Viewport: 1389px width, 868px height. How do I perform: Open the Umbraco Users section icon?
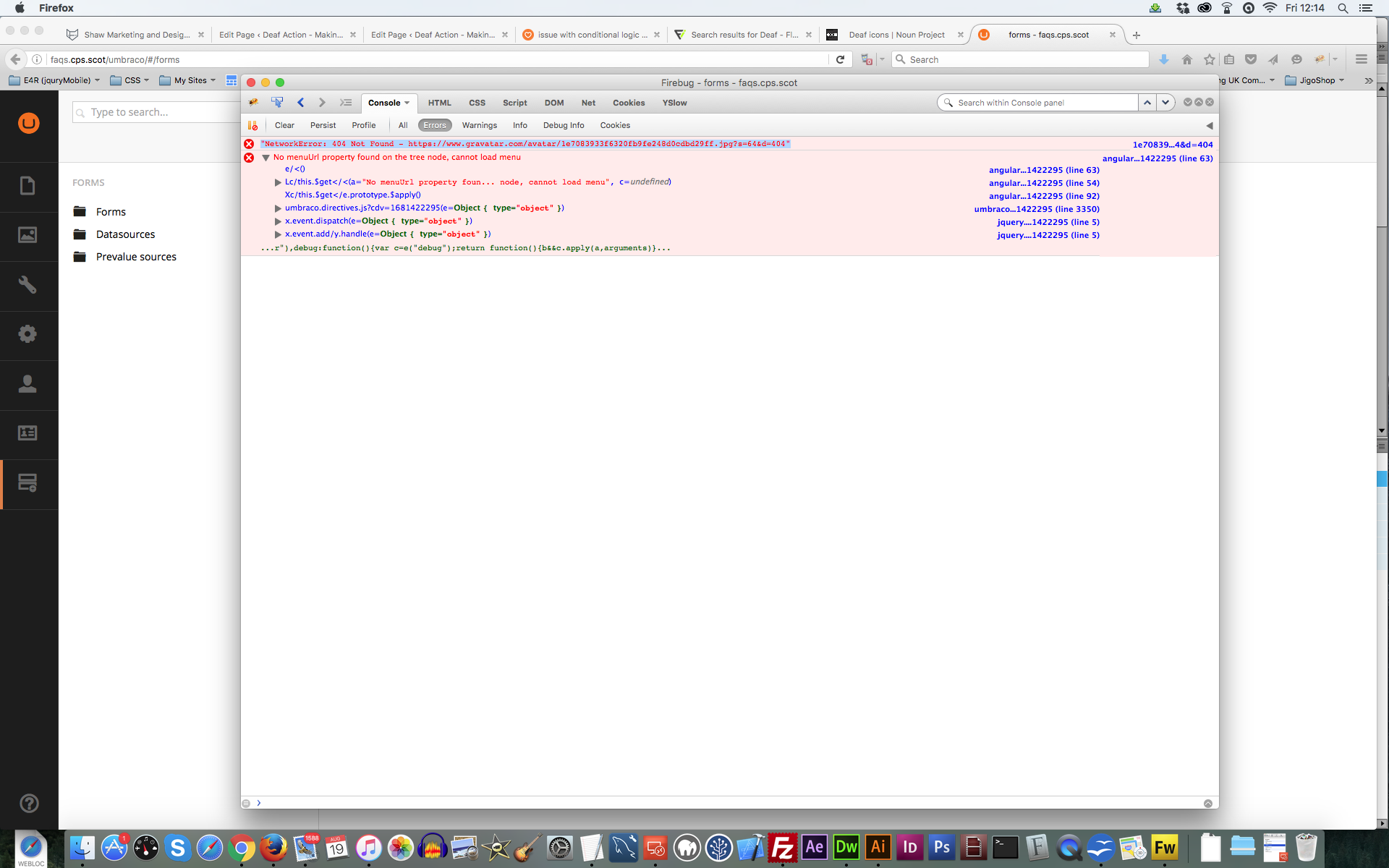[x=27, y=383]
